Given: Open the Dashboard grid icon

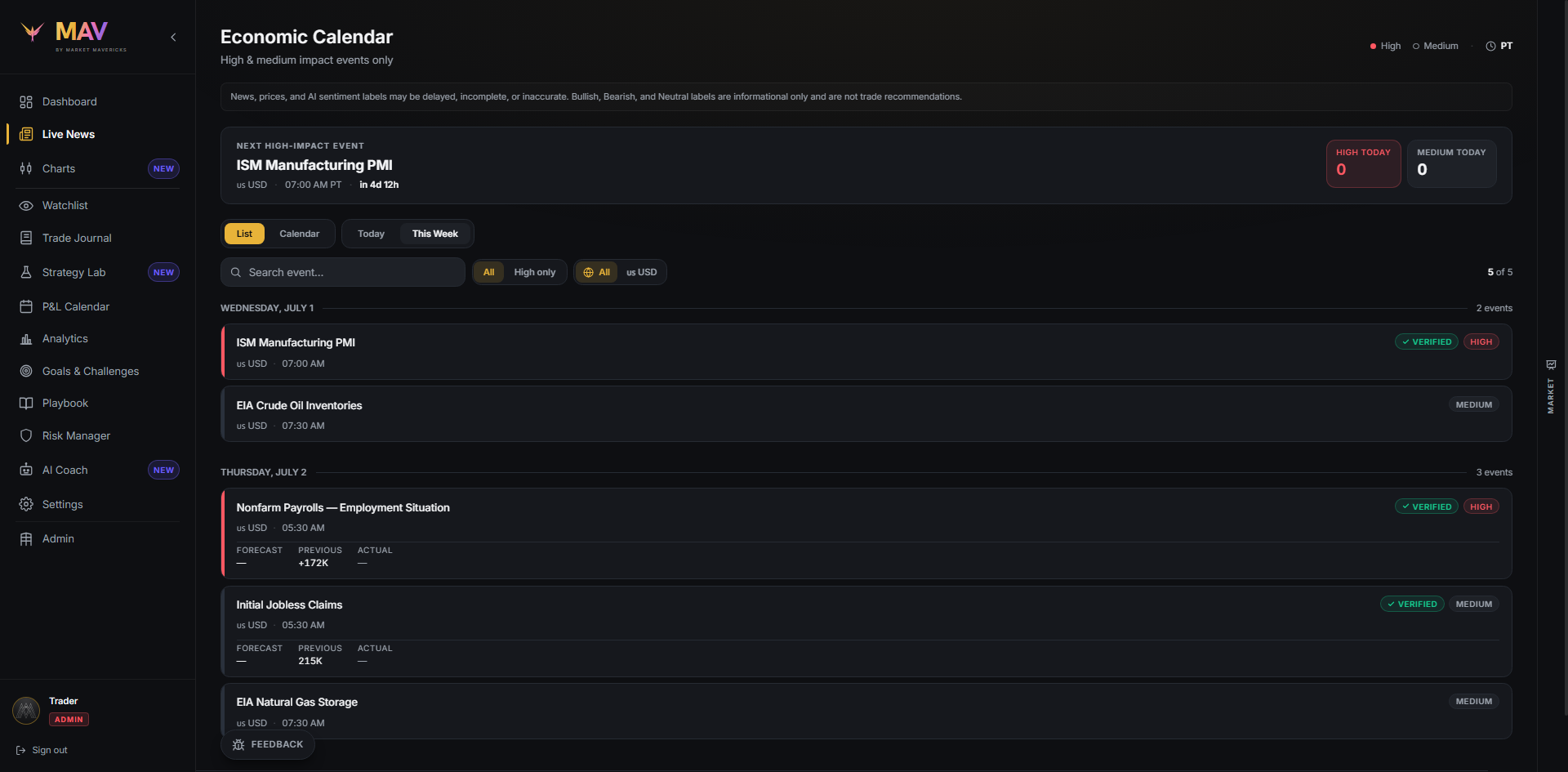Looking at the screenshot, I should click(x=26, y=102).
